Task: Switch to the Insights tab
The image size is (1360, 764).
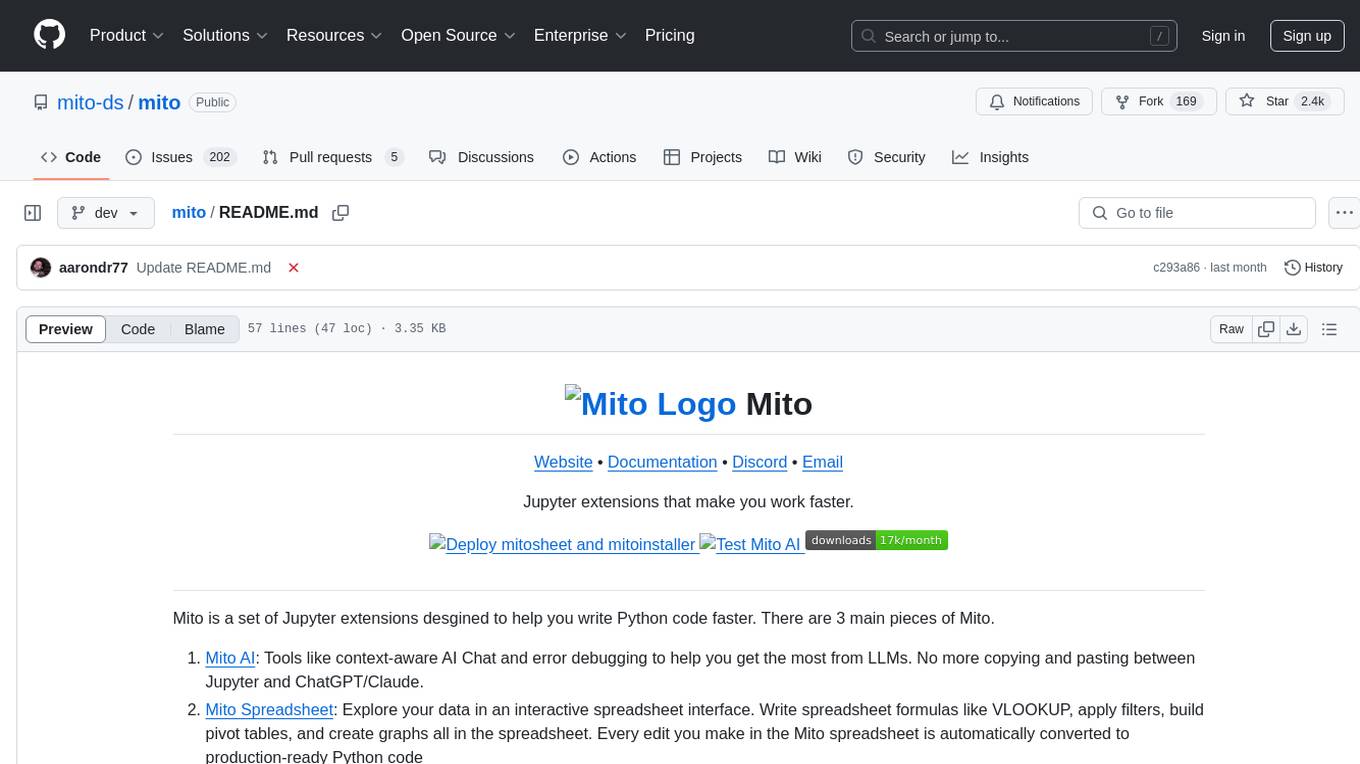Action: click(x=990, y=157)
